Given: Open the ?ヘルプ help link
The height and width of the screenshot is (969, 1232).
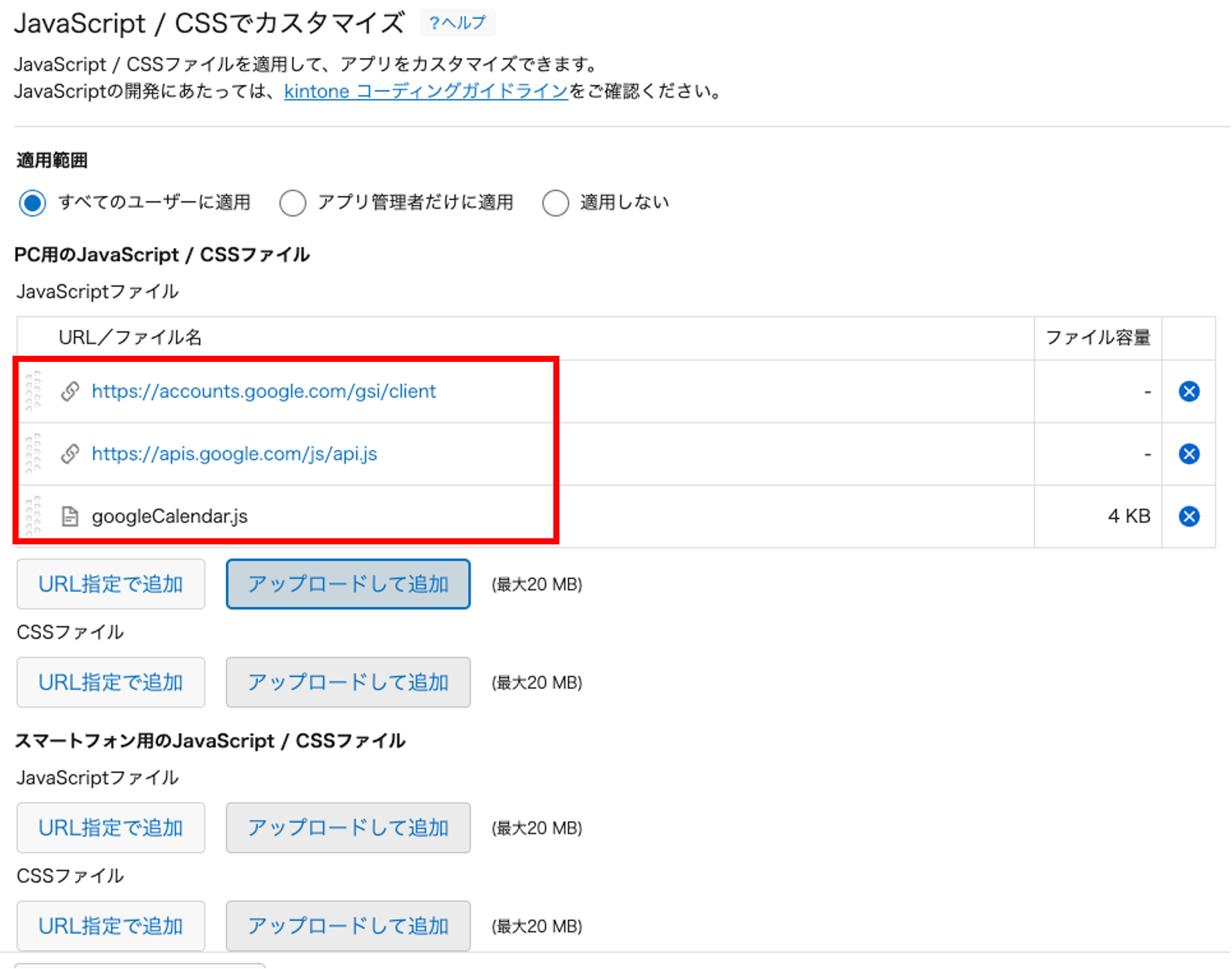Looking at the screenshot, I should (x=458, y=23).
